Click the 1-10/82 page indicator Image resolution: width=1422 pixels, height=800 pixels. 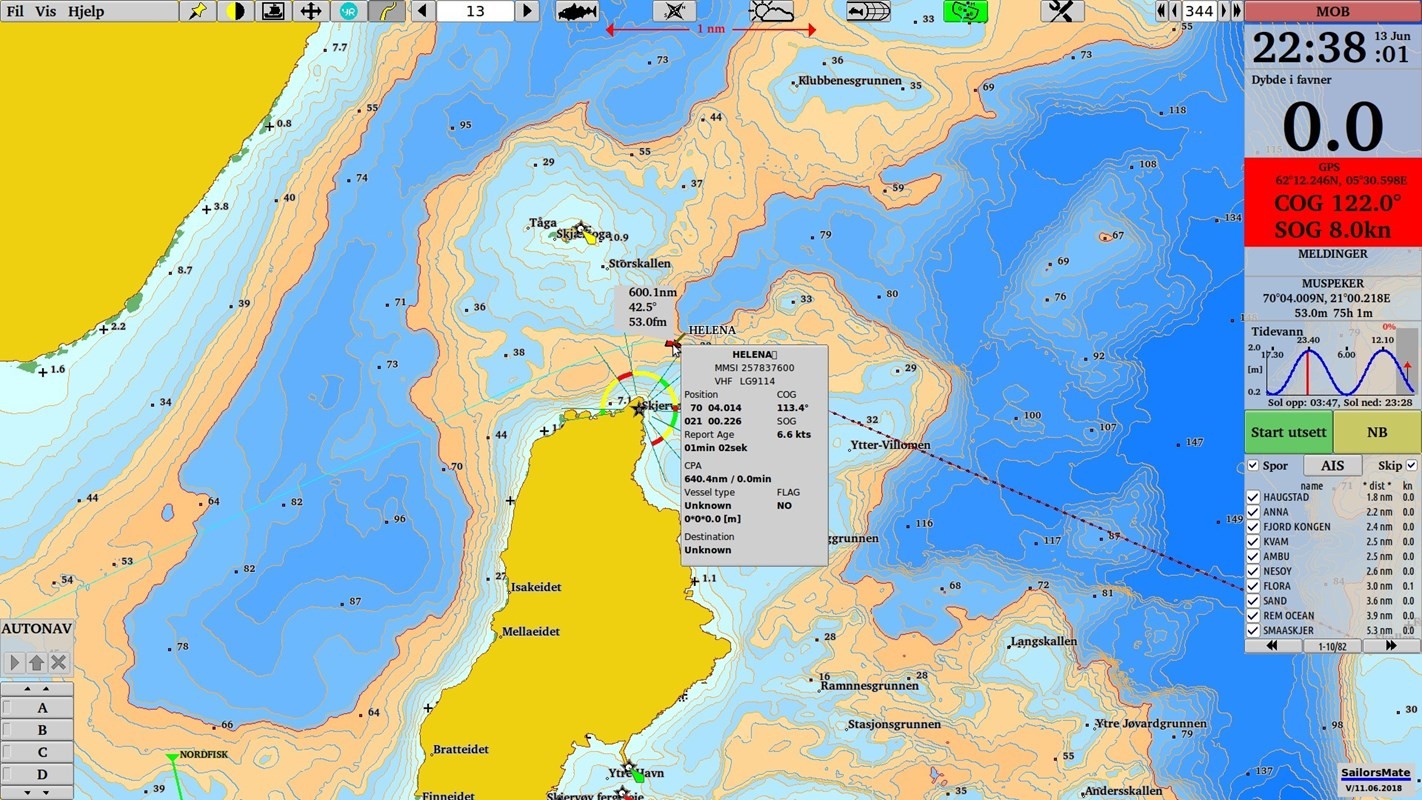1331,646
